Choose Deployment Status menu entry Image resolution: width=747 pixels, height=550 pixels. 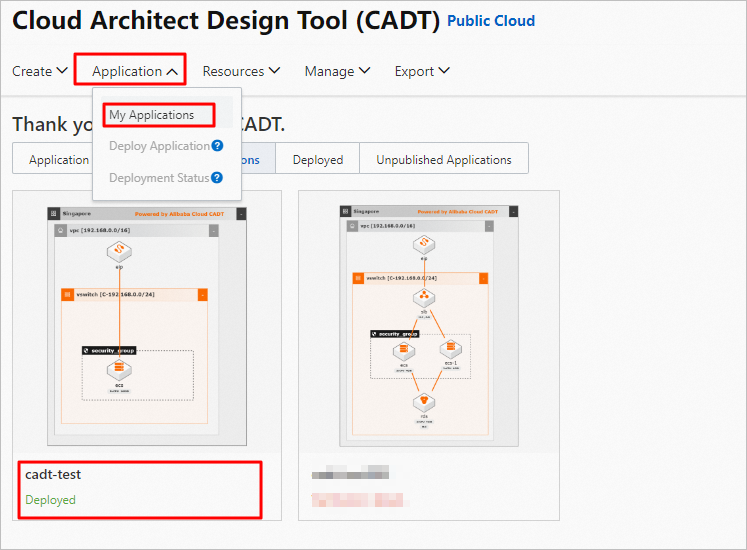coord(159,178)
